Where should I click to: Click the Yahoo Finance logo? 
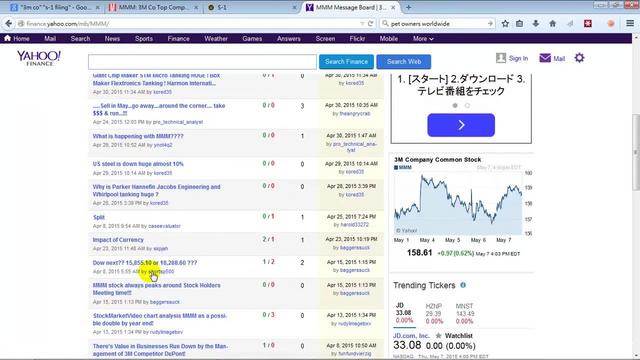(x=39, y=58)
